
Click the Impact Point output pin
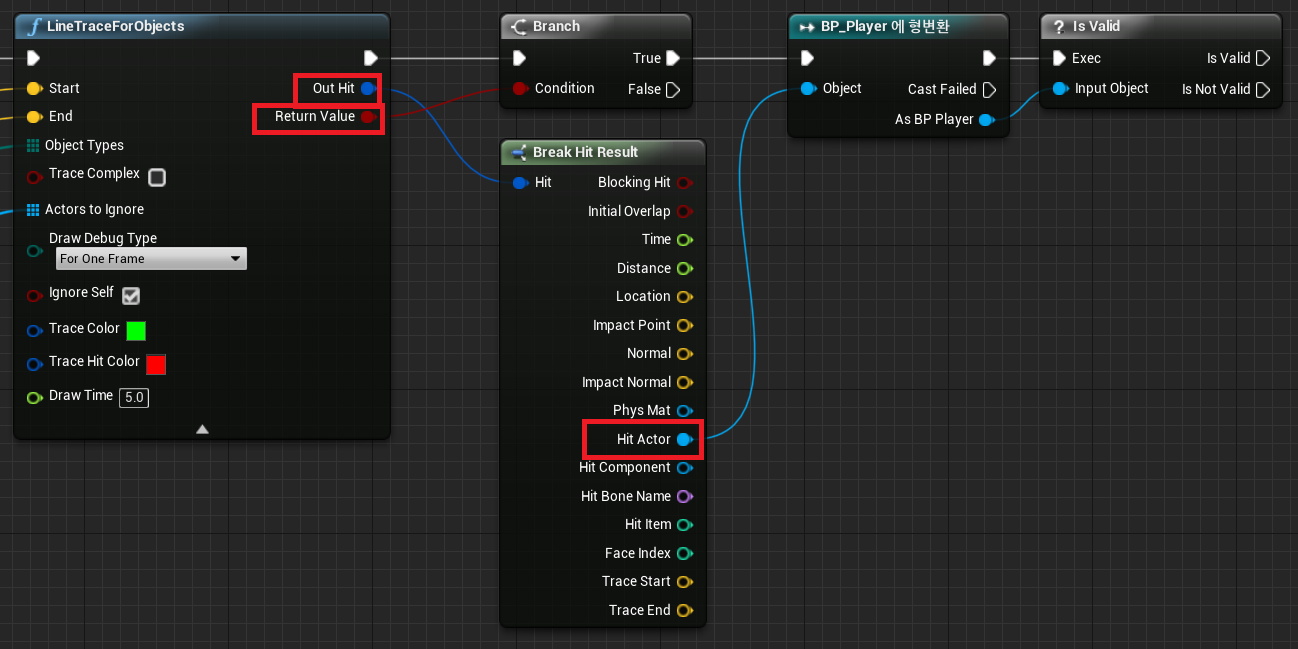[x=685, y=325]
